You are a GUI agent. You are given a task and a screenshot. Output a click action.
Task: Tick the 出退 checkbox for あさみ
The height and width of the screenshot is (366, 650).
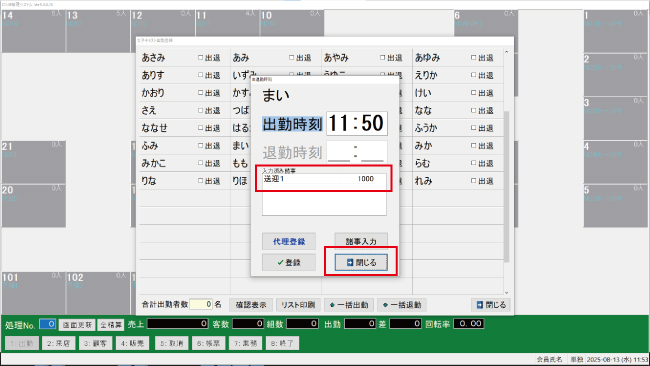click(x=201, y=58)
